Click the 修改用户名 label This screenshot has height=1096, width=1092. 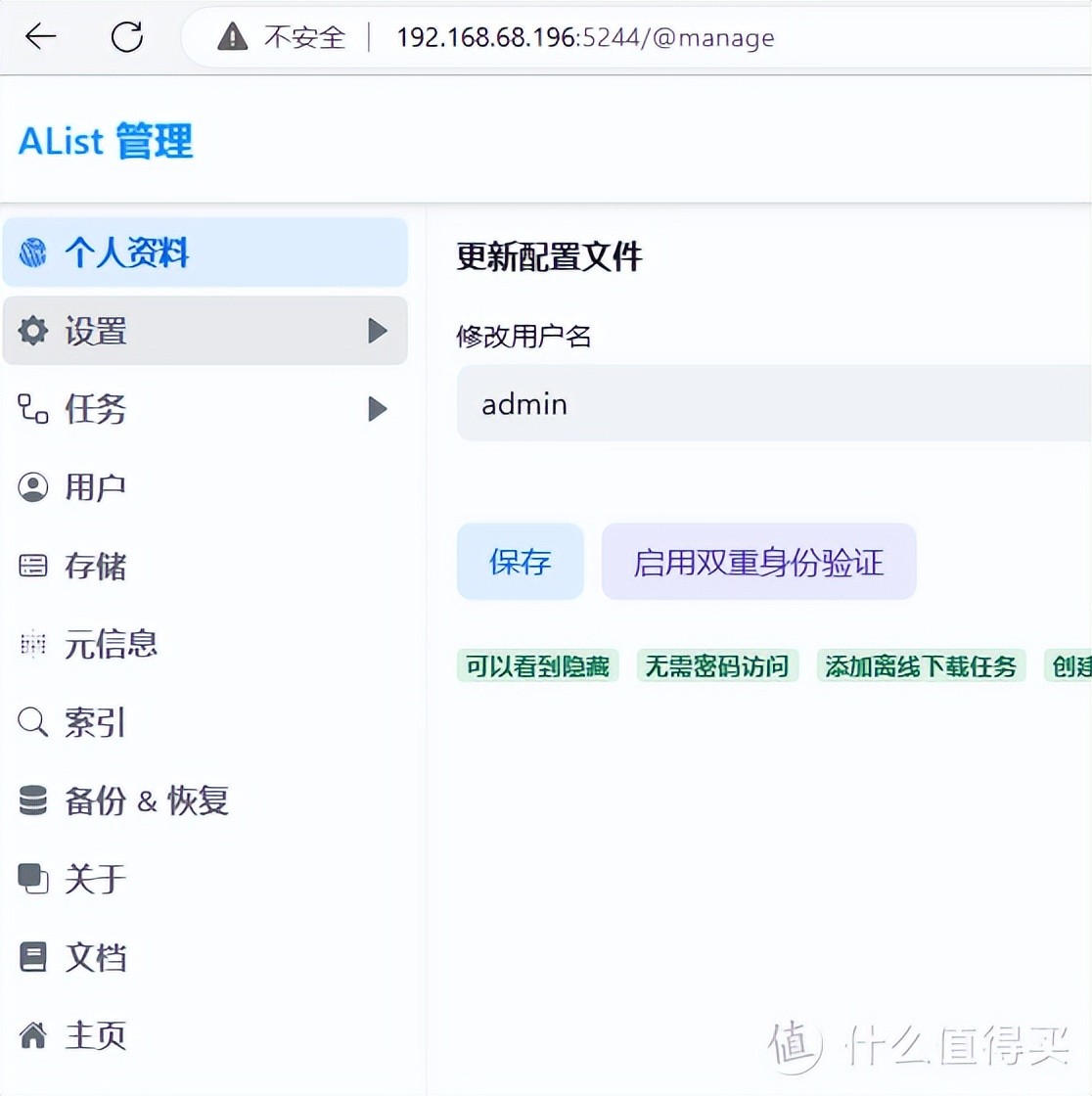[523, 337]
